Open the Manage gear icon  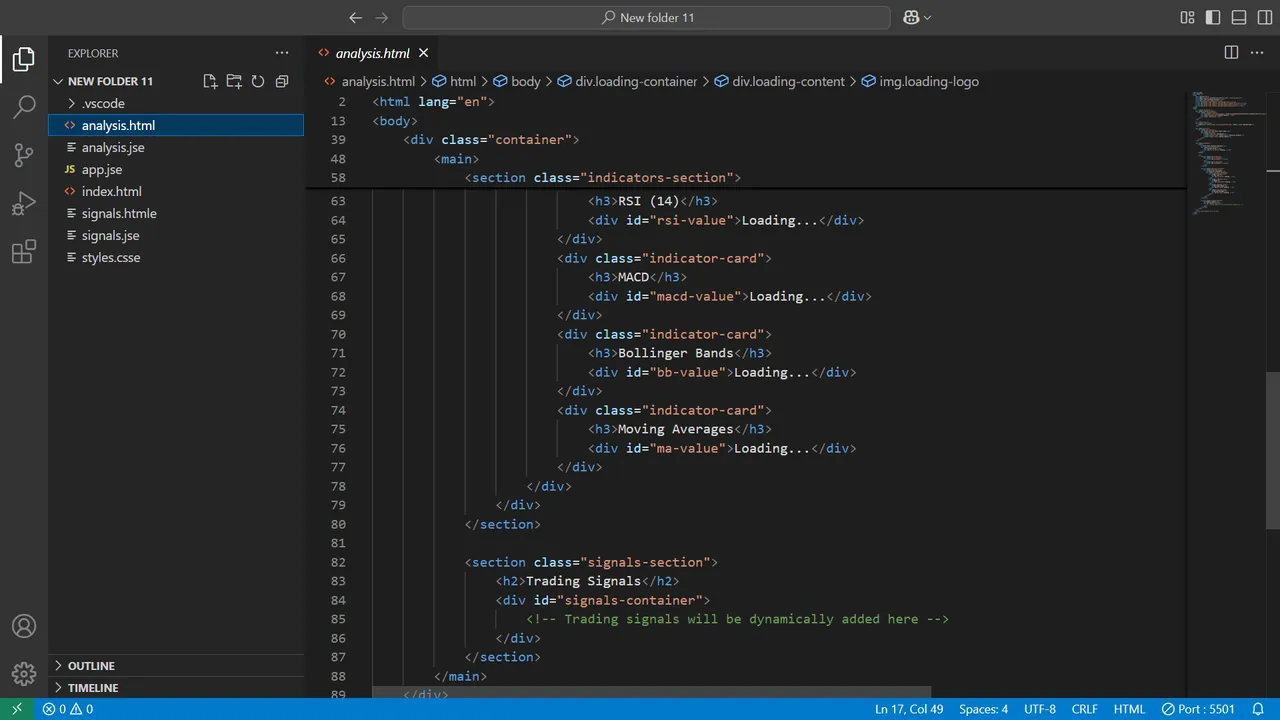pos(24,674)
